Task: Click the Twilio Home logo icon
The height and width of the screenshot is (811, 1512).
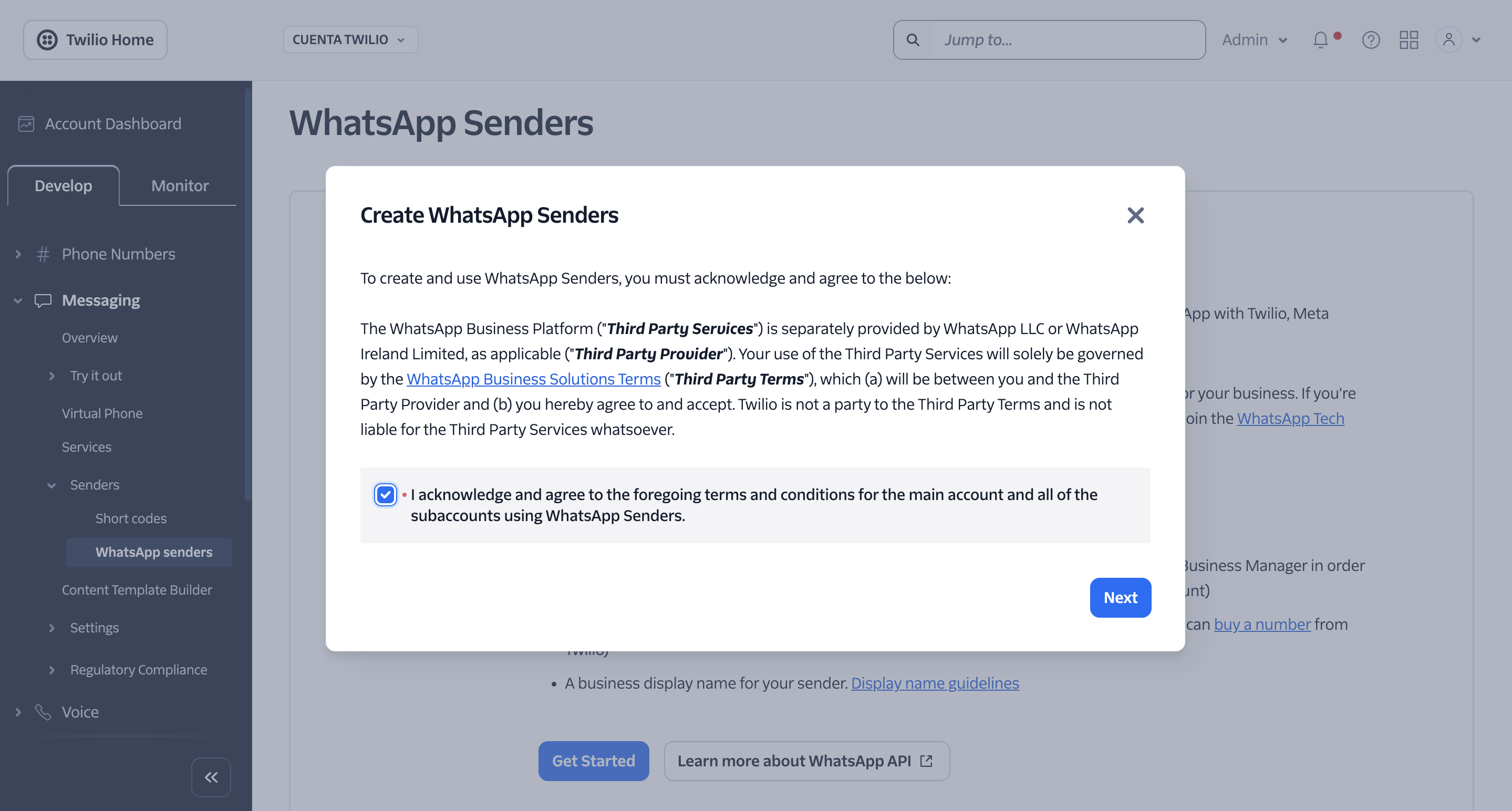Action: 47,40
